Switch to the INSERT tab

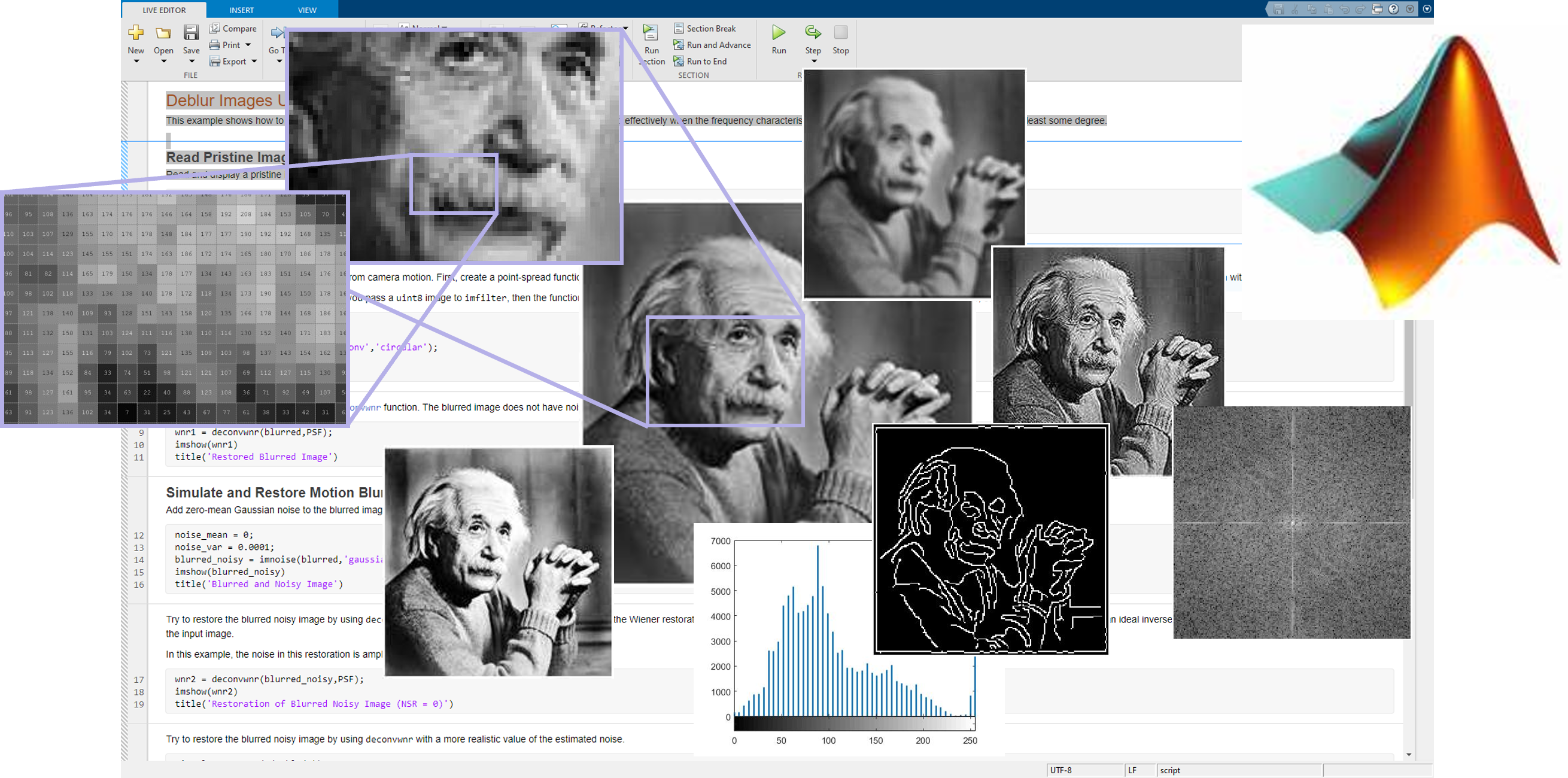click(242, 10)
